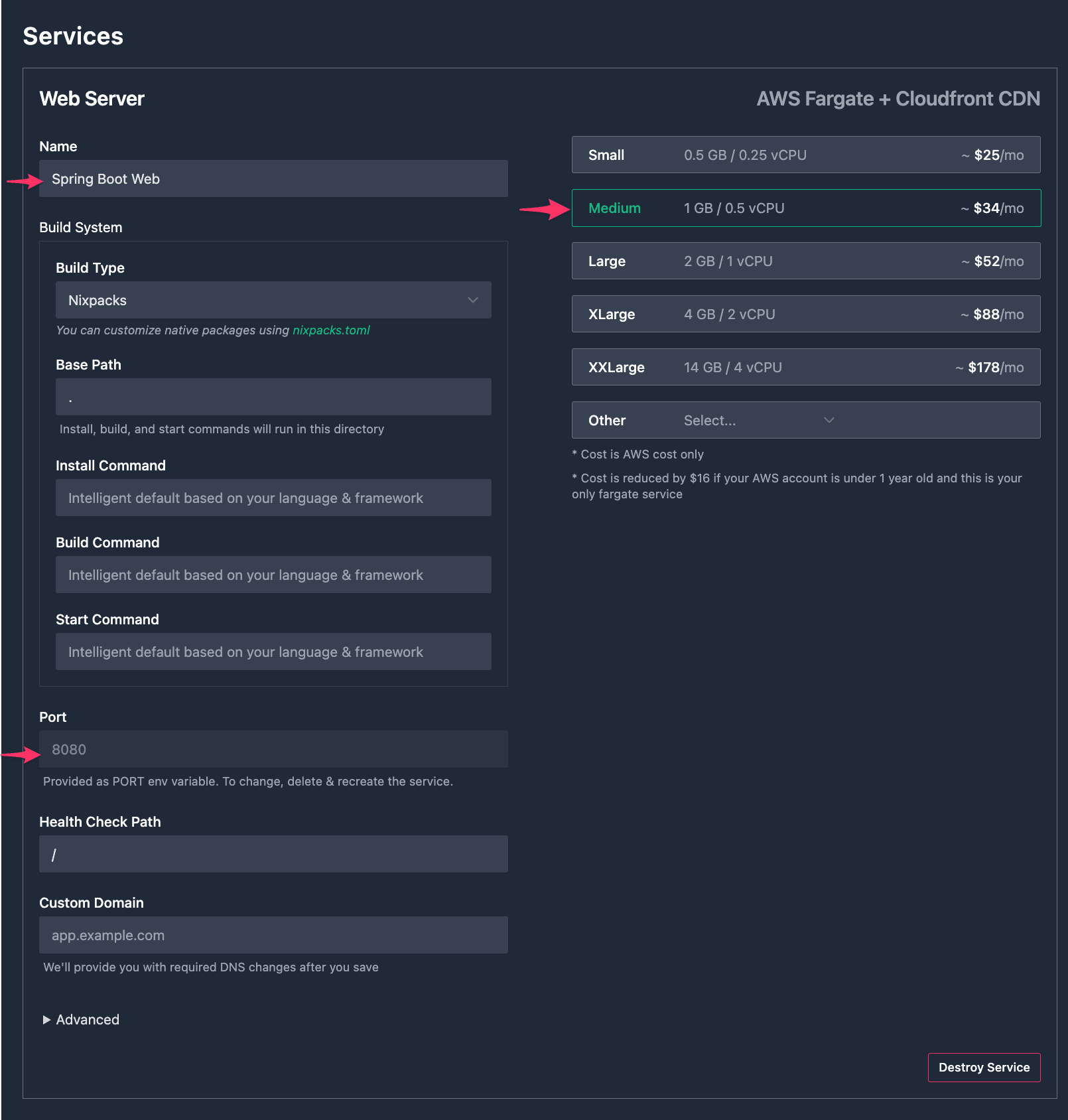This screenshot has height=1120, width=1068.
Task: Pick the Large 2 GB / 1 vCPU plan
Action: click(805, 261)
